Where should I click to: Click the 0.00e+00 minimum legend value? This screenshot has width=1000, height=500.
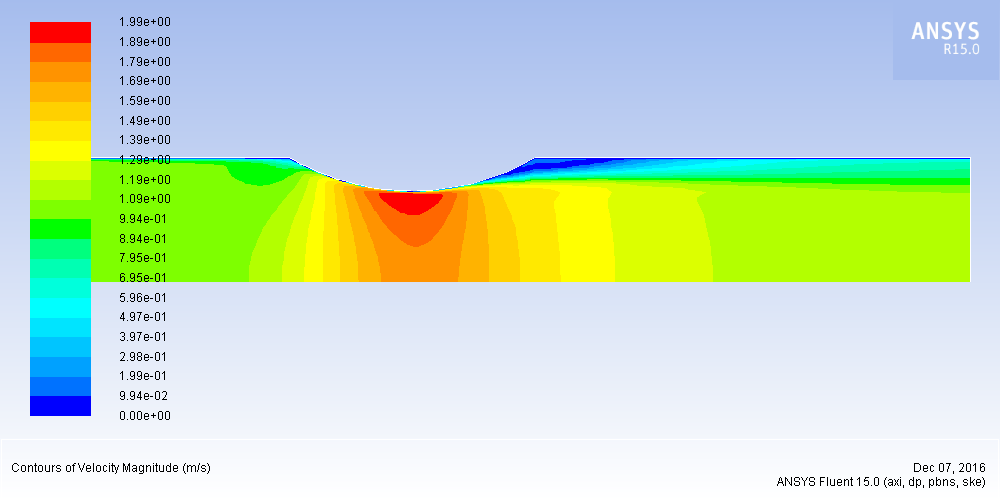[145, 416]
